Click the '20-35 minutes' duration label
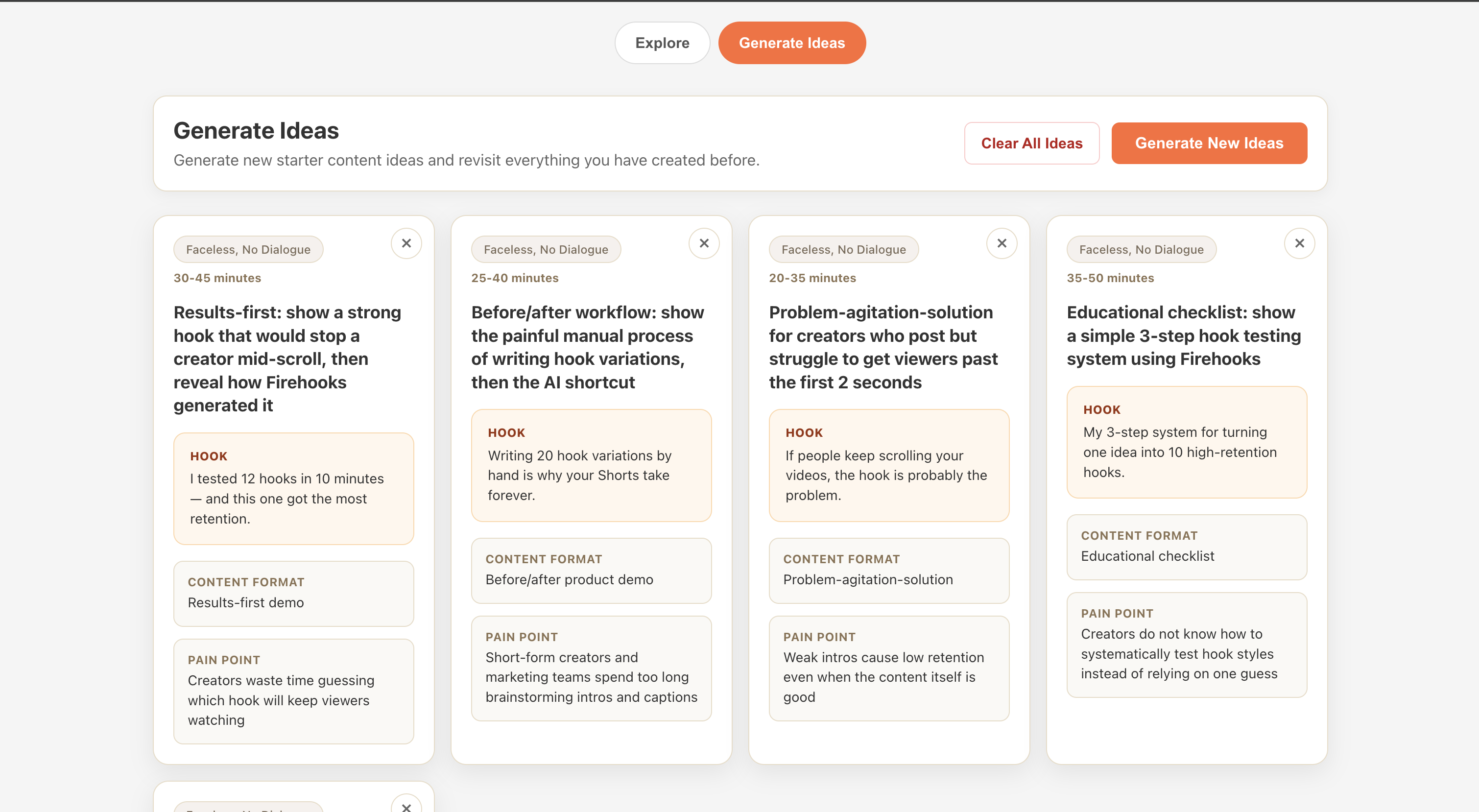 click(x=812, y=278)
